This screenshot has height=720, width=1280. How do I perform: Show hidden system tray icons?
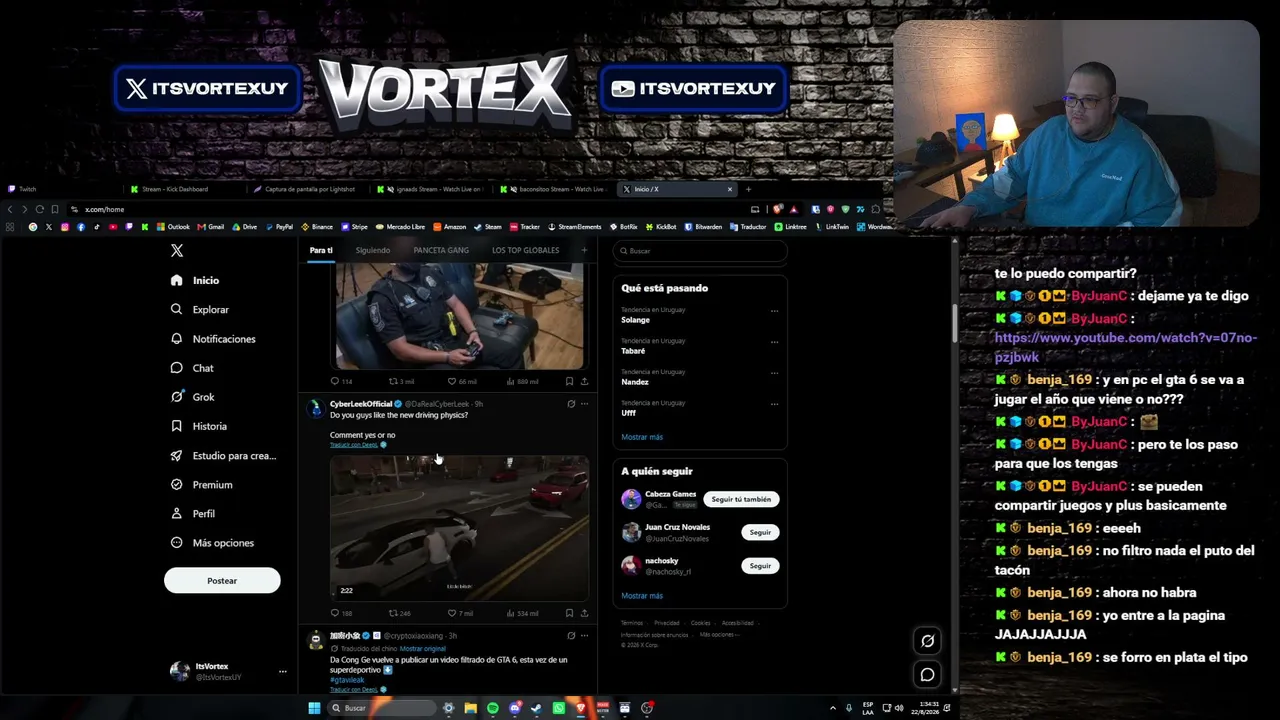click(x=833, y=708)
